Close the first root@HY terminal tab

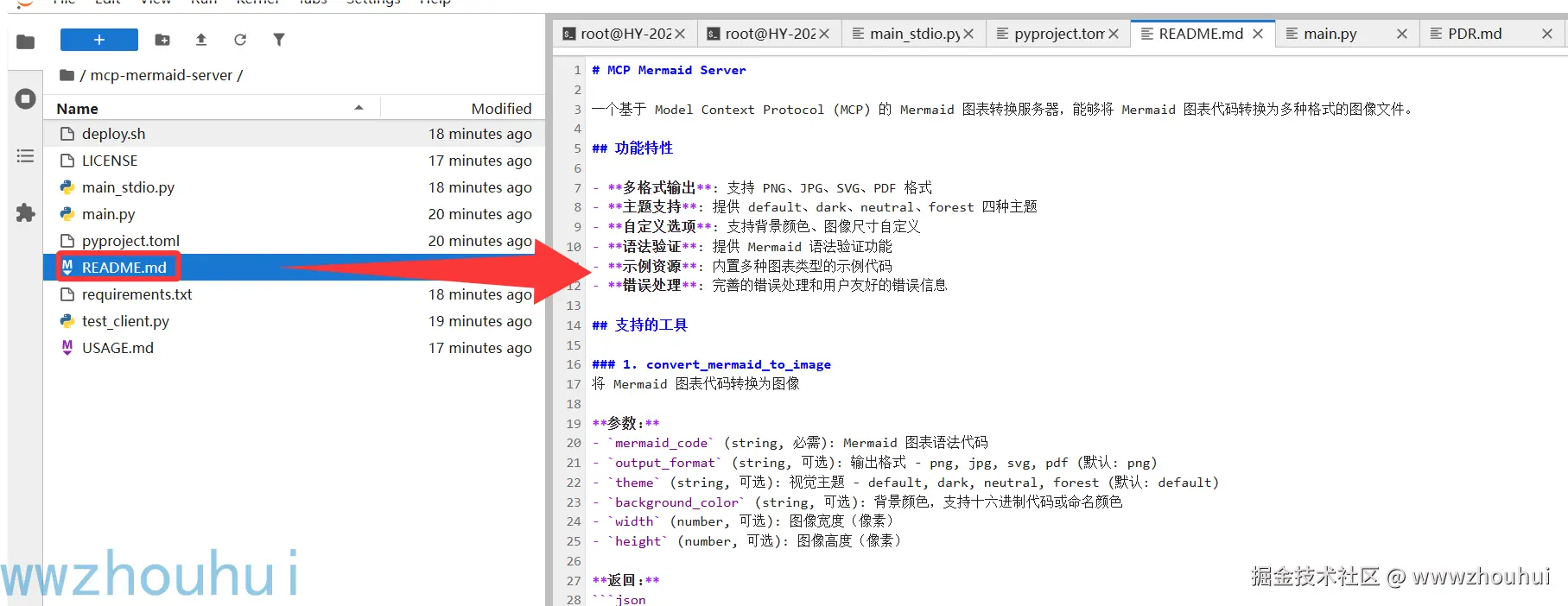pyautogui.click(x=680, y=34)
